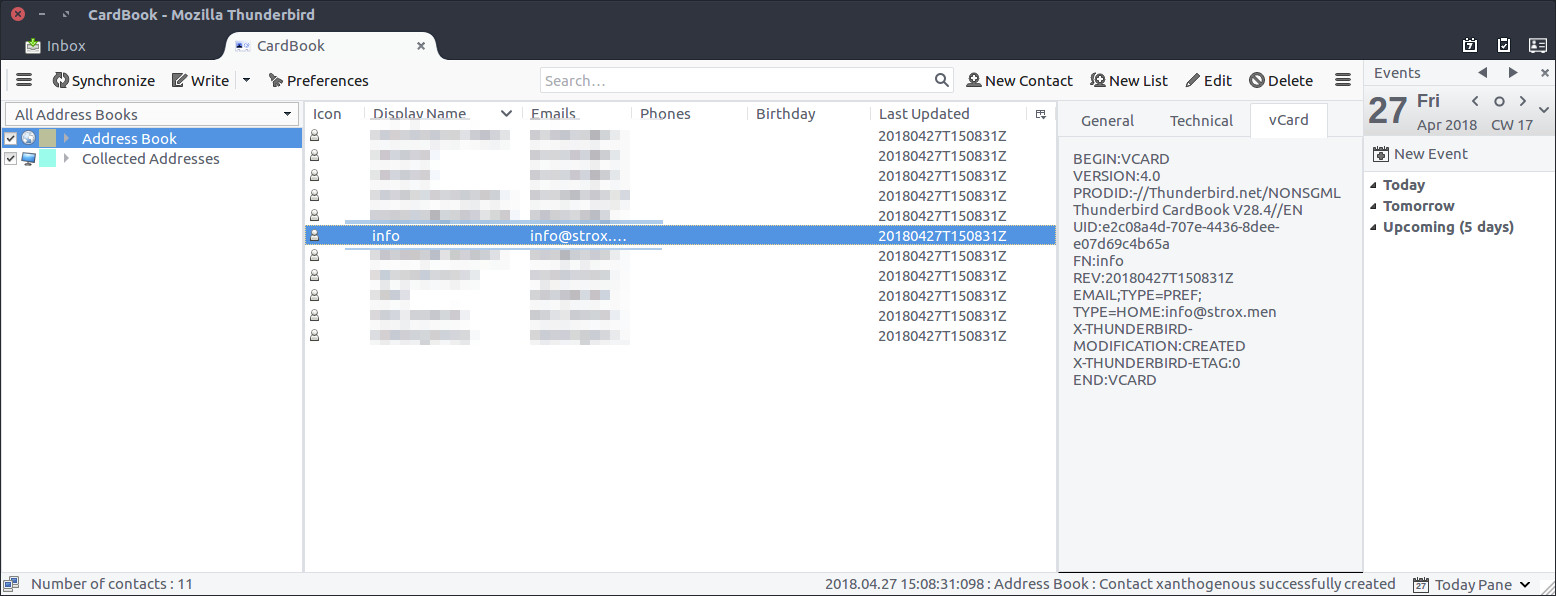The width and height of the screenshot is (1556, 596).
Task: Collapse the Tomorrow events section
Action: click(1373, 206)
